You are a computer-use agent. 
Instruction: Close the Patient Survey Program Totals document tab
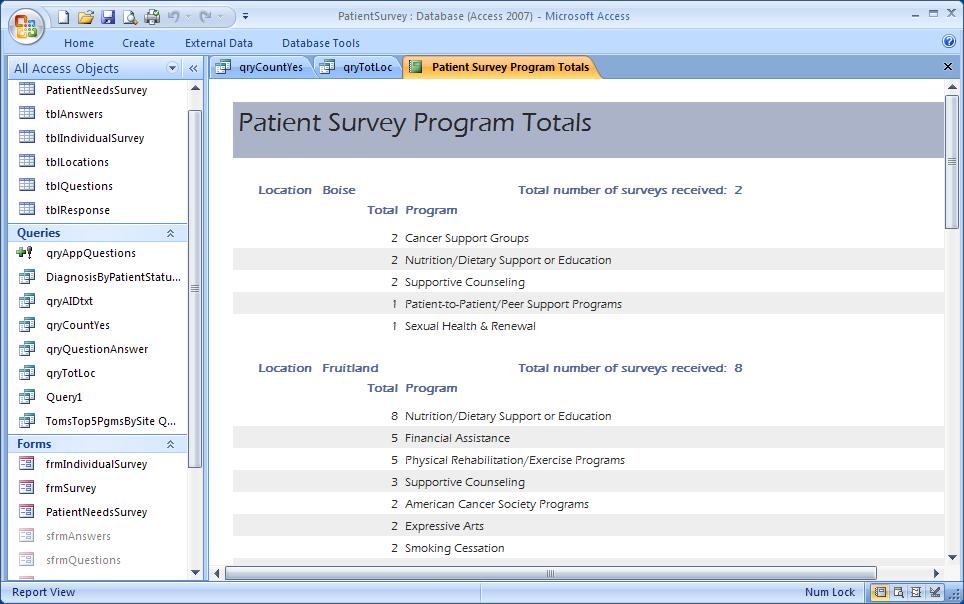coord(948,67)
